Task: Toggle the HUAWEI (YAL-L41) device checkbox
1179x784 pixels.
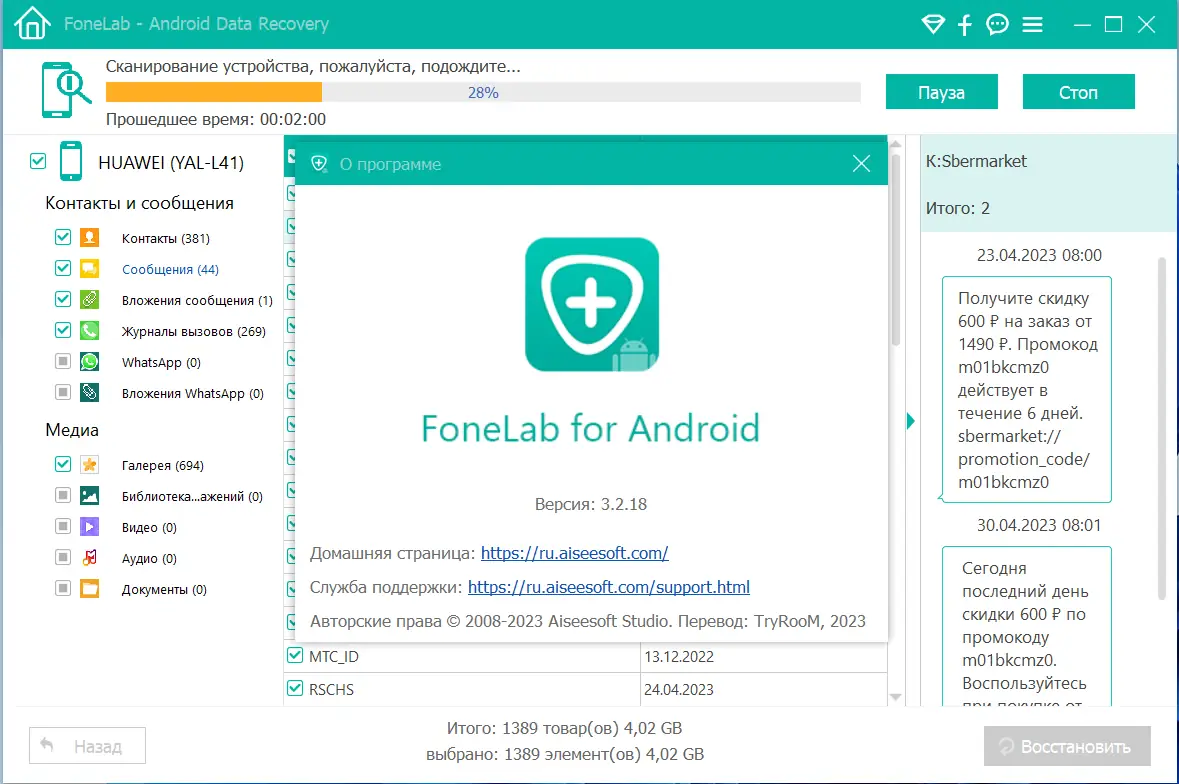Action: (x=37, y=159)
